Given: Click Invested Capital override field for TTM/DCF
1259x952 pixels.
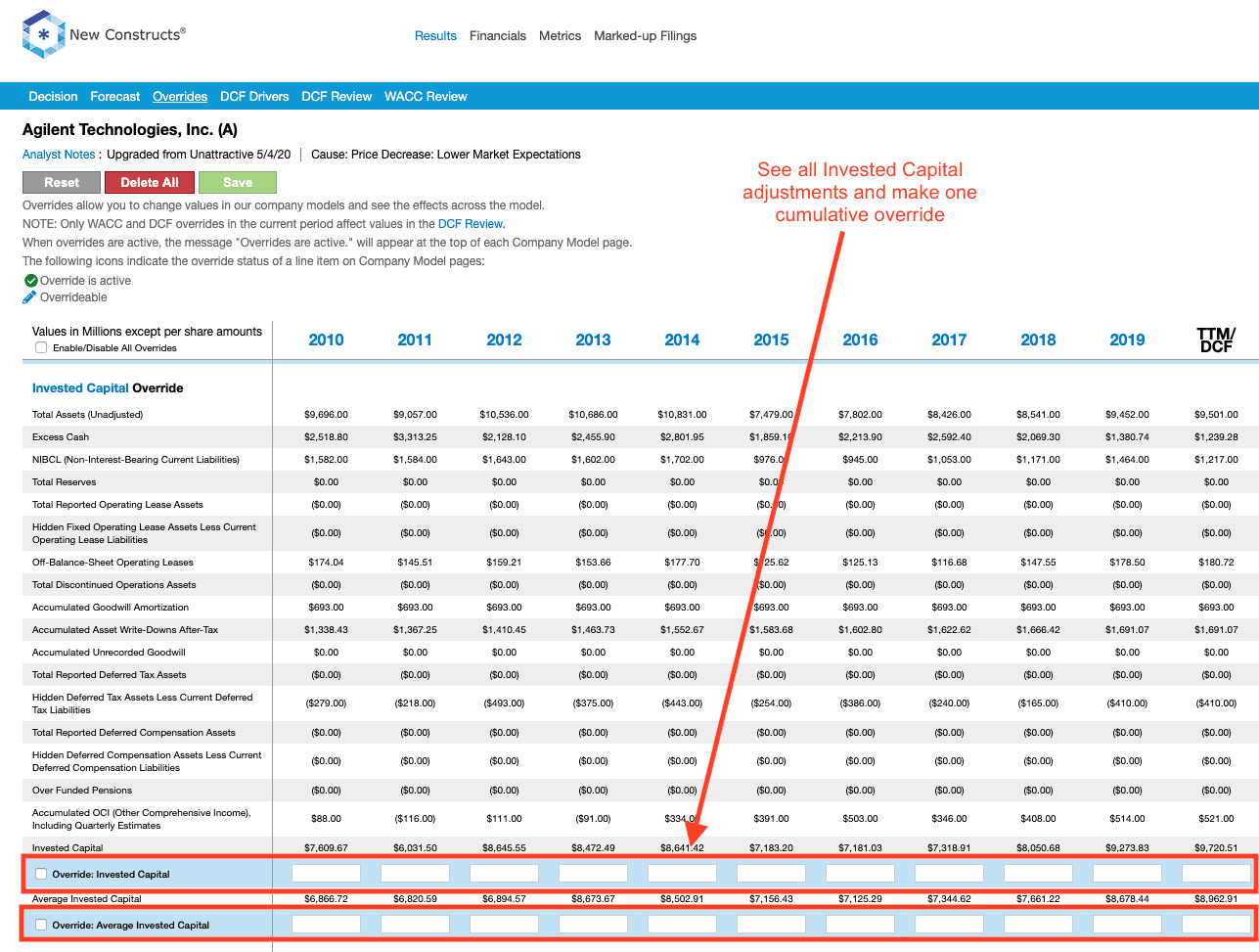Looking at the screenshot, I should point(1216,873).
